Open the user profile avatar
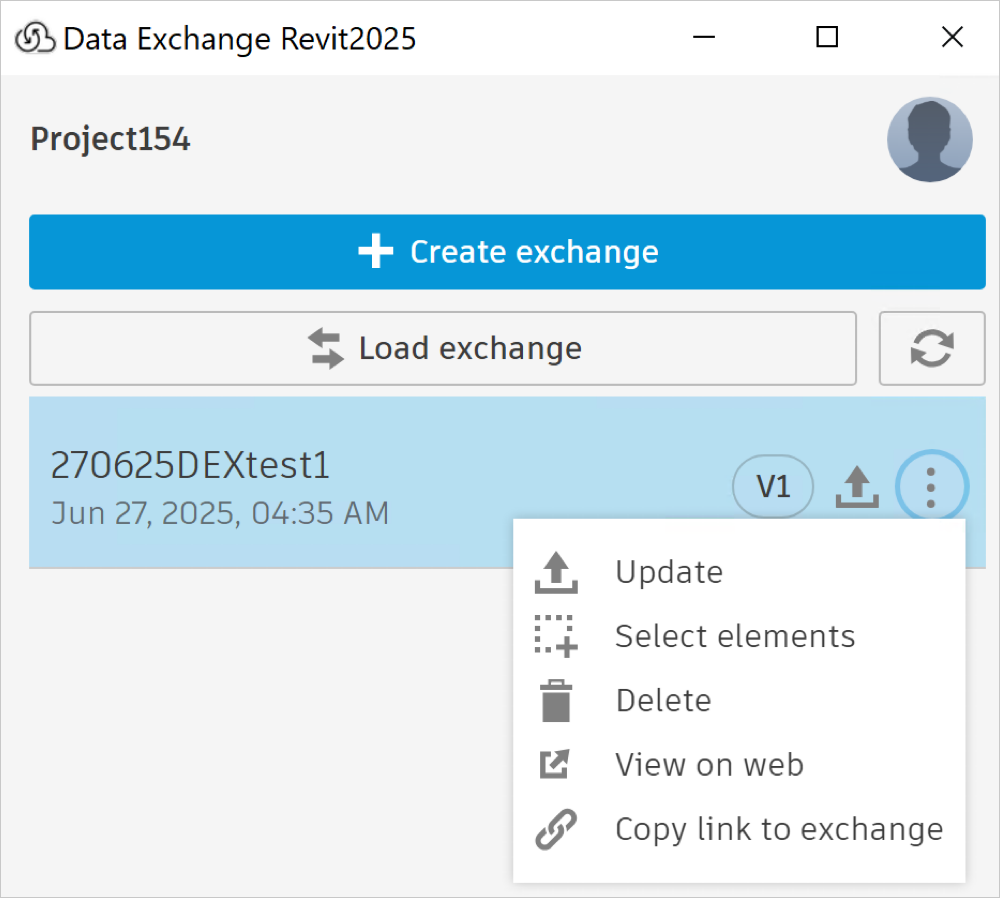The height and width of the screenshot is (898, 1000). [929, 139]
